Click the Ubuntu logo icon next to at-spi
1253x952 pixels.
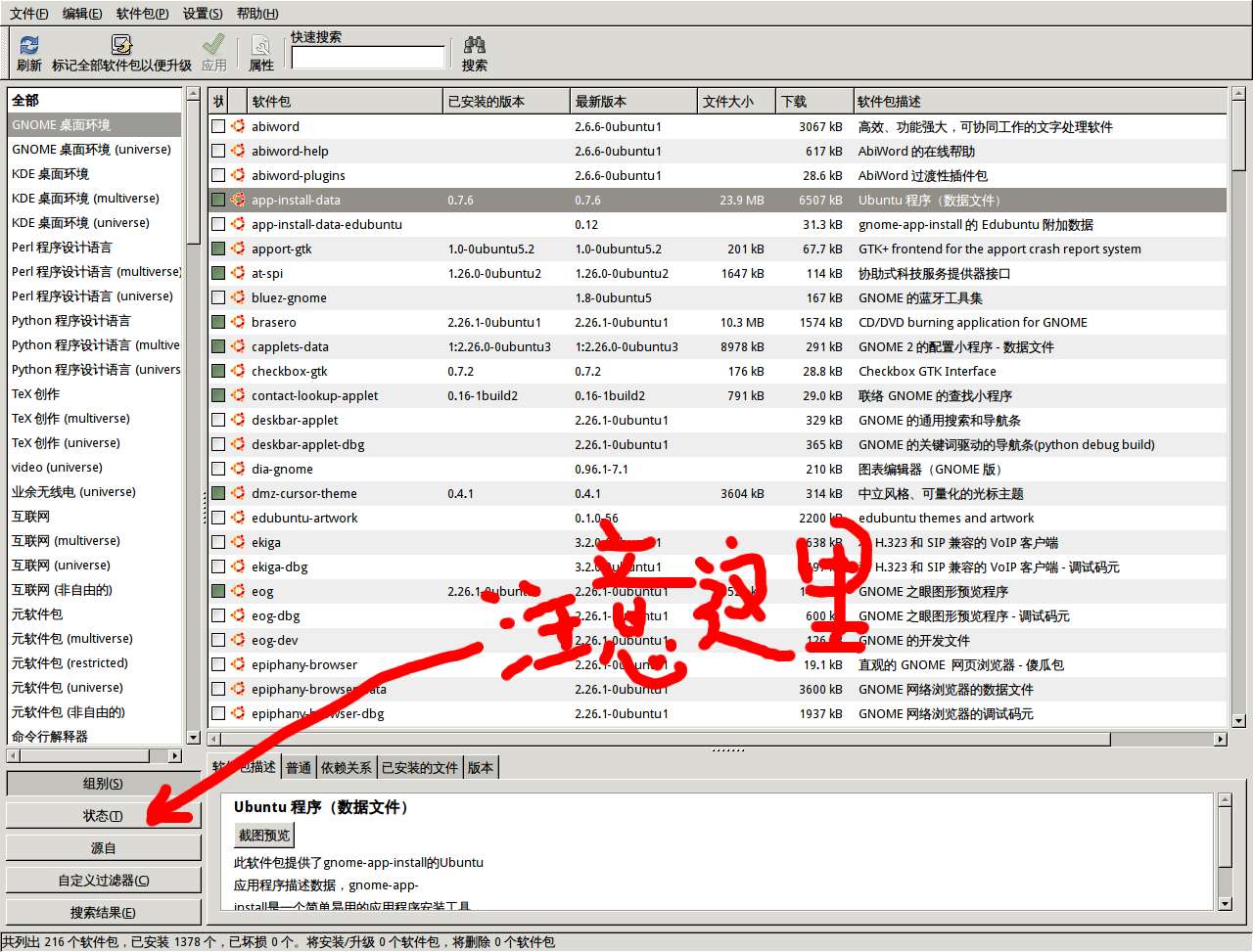coord(238,273)
